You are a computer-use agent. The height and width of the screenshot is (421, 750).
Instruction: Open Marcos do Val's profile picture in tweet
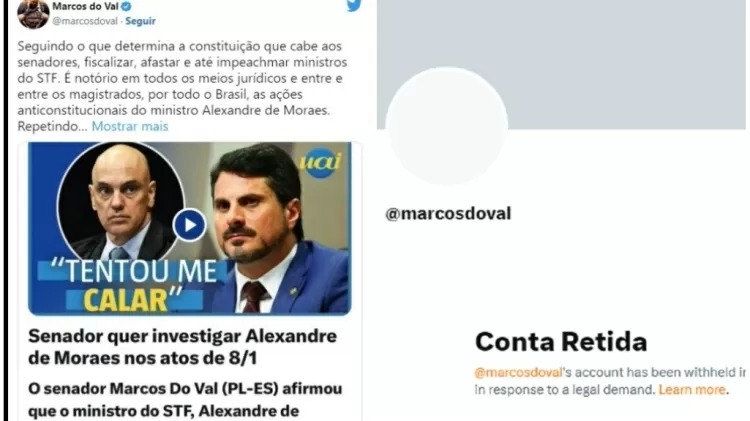(x=33, y=13)
